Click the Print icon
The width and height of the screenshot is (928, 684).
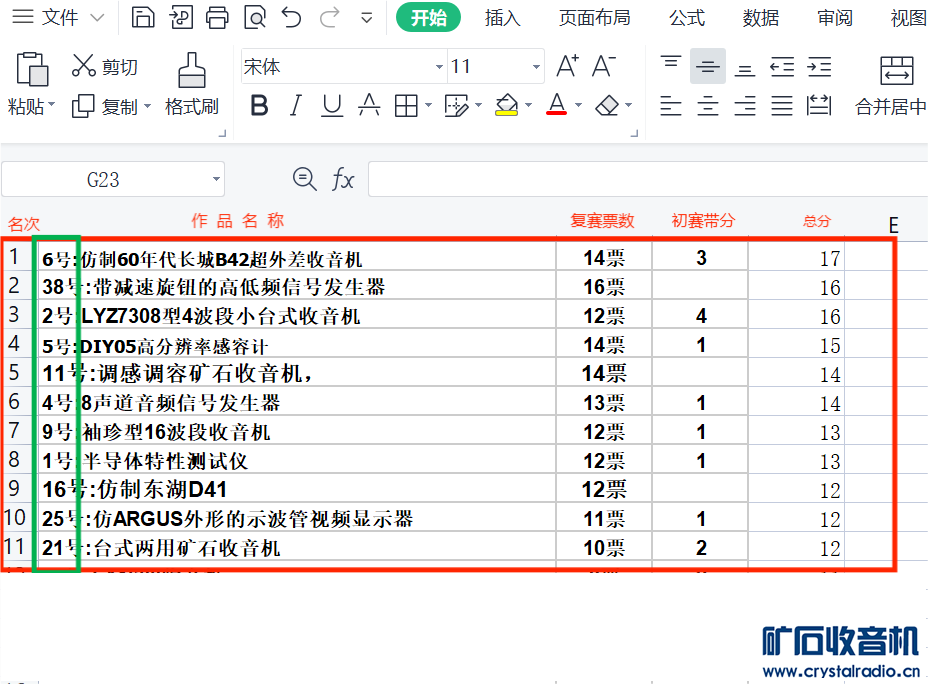(x=217, y=18)
